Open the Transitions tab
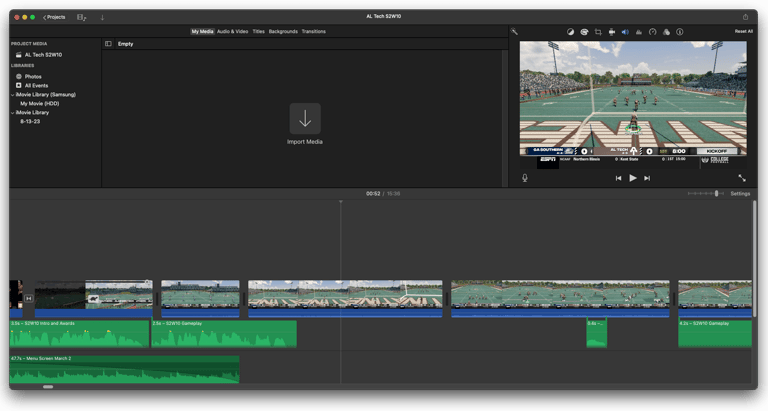 tap(313, 31)
